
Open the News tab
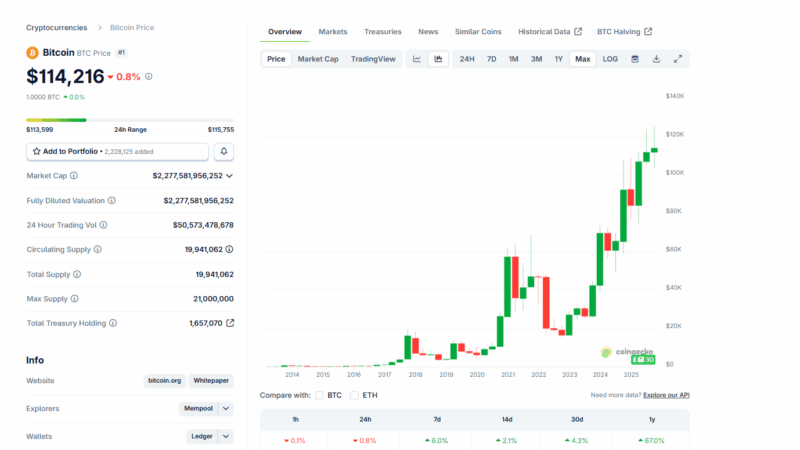click(x=428, y=32)
